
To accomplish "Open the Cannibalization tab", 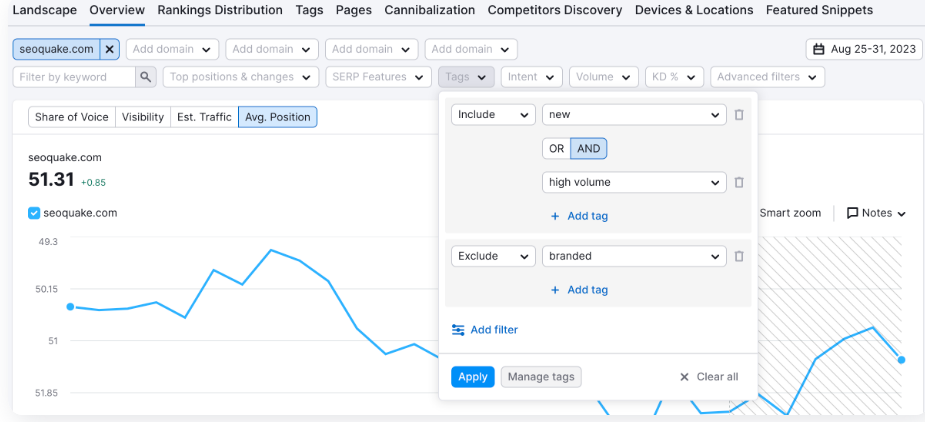I will point(429,10).
